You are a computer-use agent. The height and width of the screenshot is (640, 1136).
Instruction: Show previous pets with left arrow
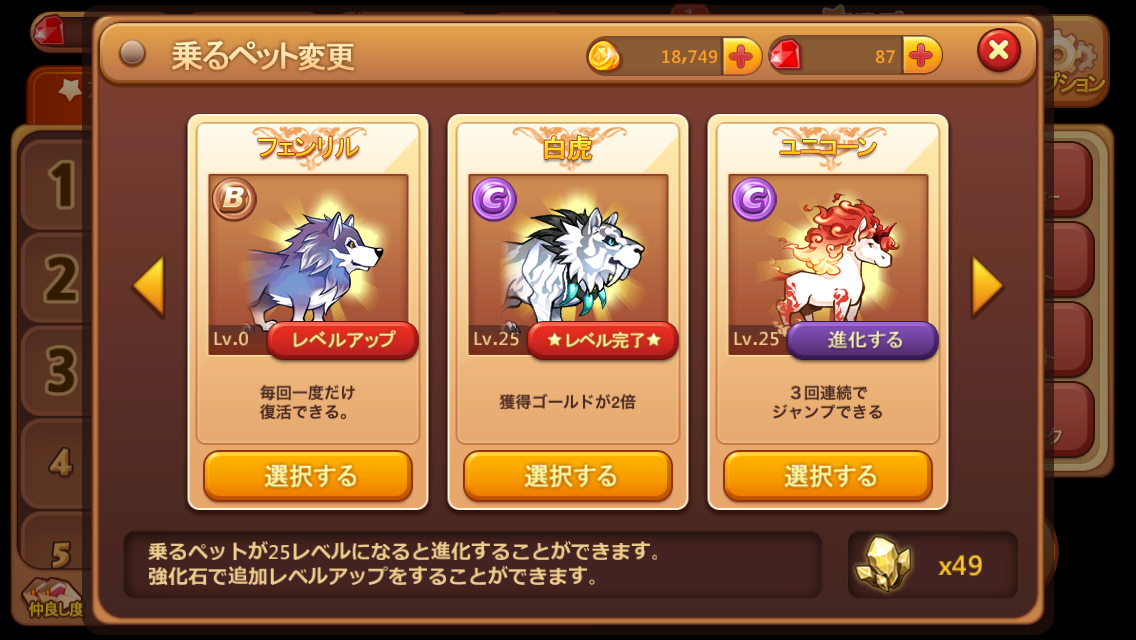coord(149,286)
